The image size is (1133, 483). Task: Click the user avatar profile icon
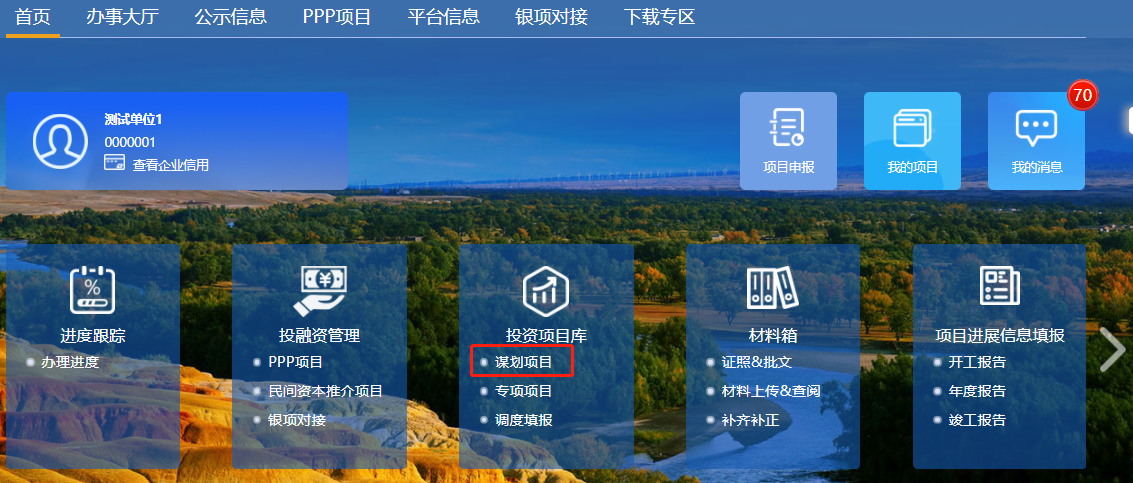[x=60, y=141]
